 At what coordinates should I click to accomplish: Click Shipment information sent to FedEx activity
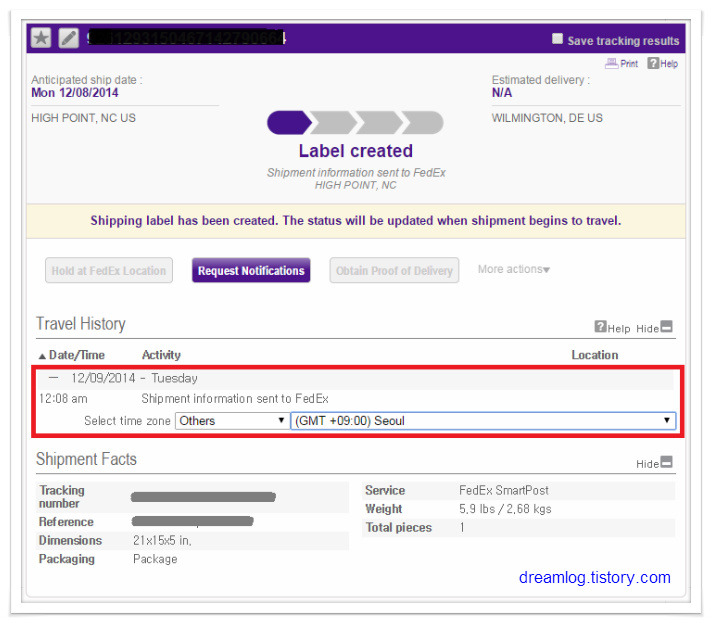click(x=235, y=399)
